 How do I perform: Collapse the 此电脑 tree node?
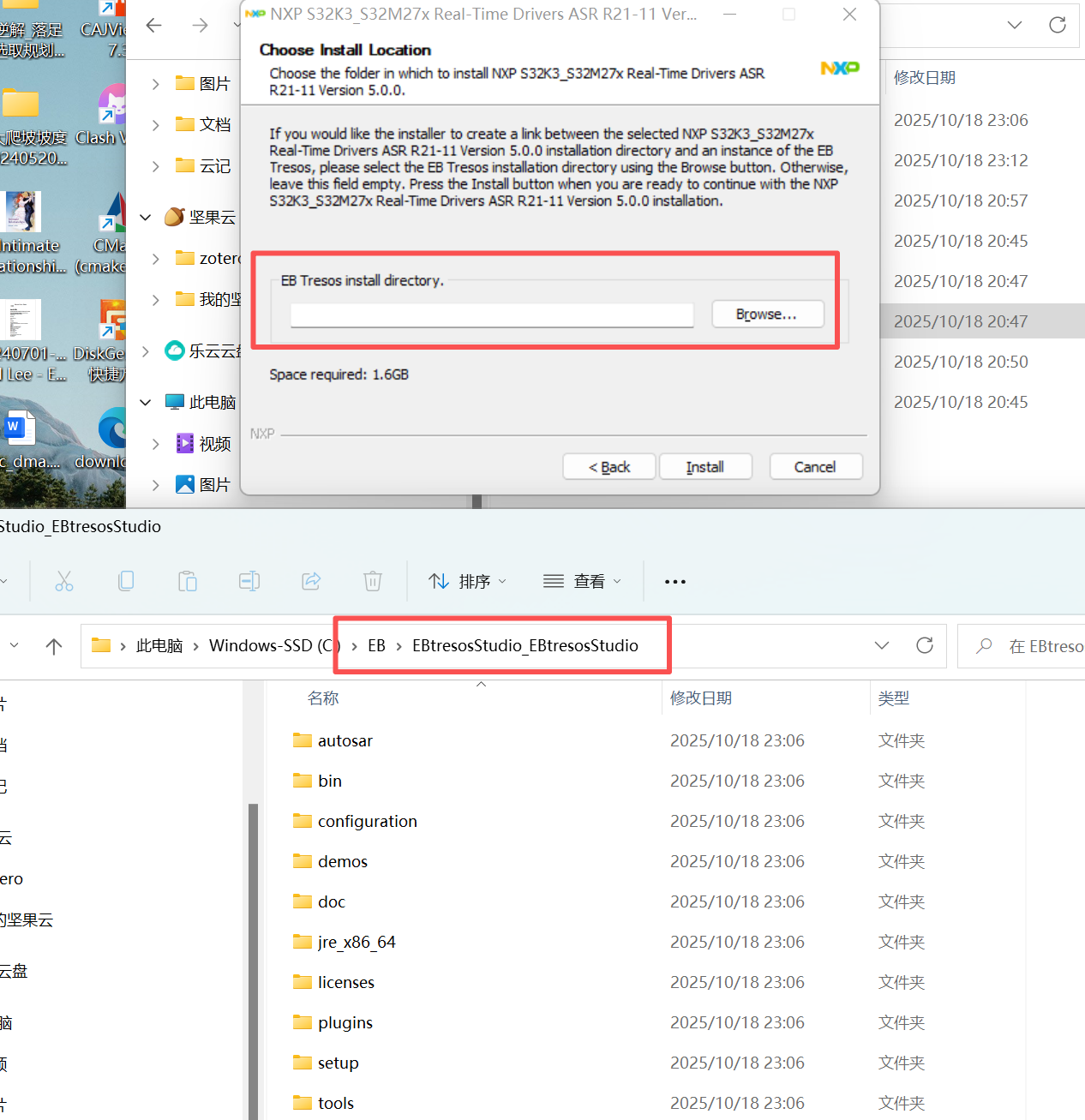(146, 402)
